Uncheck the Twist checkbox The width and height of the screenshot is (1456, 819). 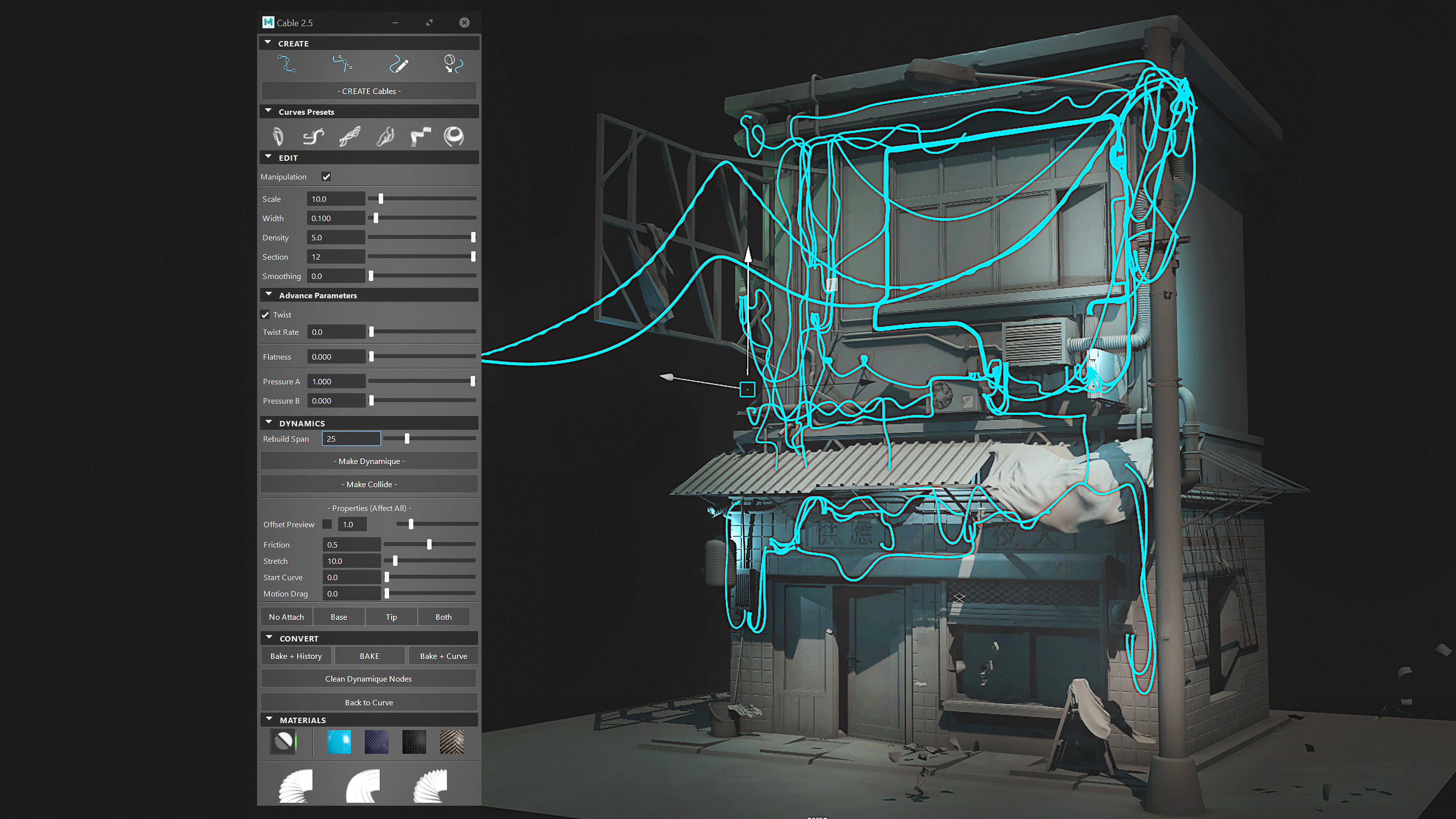coord(265,315)
